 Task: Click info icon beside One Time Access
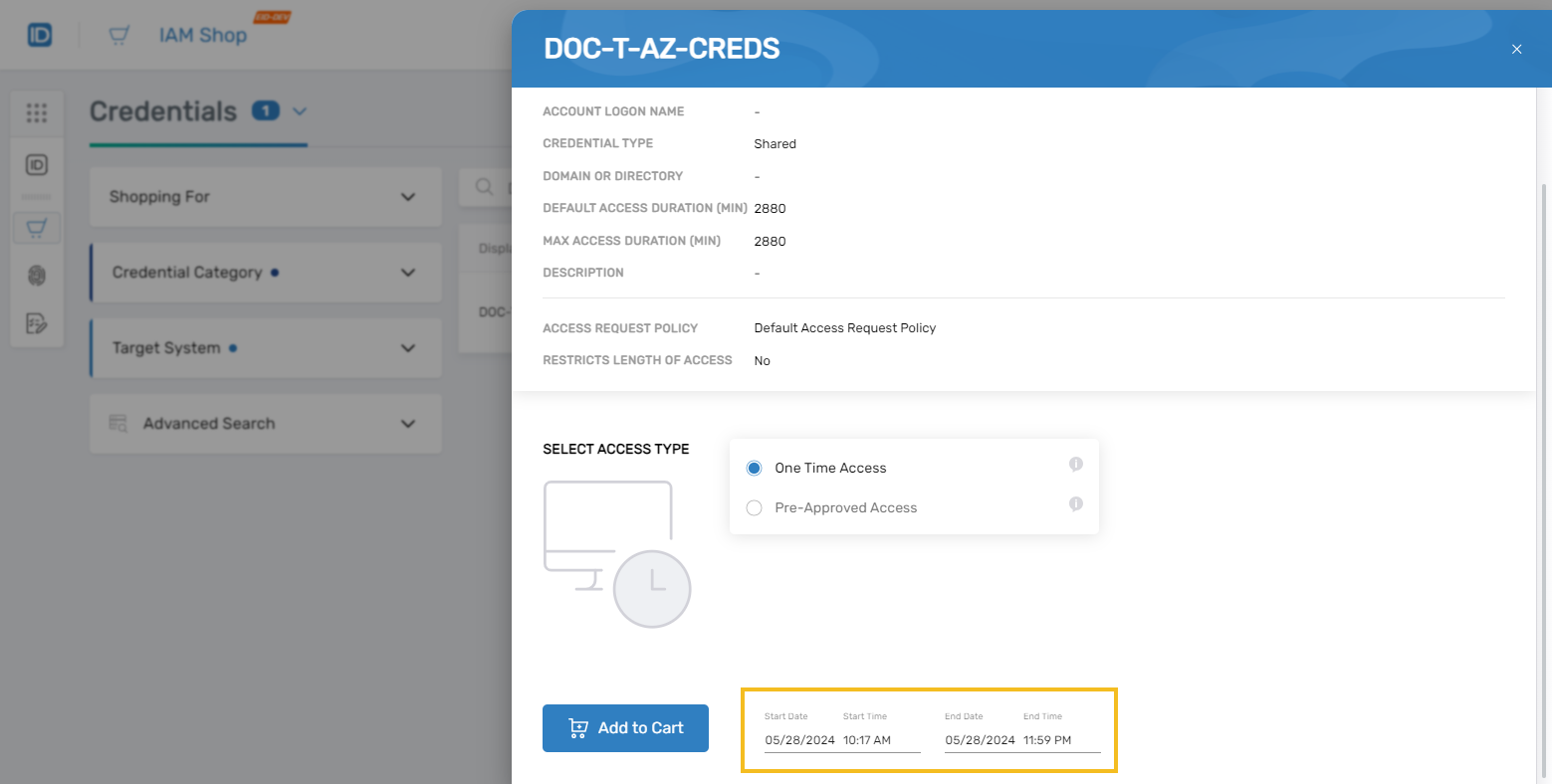1075,465
